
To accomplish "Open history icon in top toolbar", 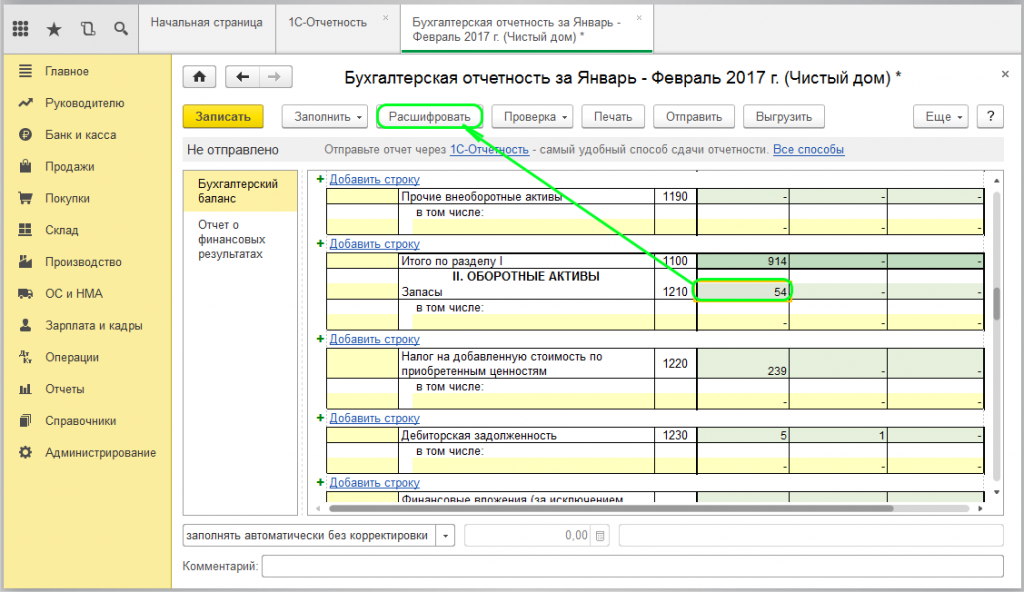I will (88, 29).
